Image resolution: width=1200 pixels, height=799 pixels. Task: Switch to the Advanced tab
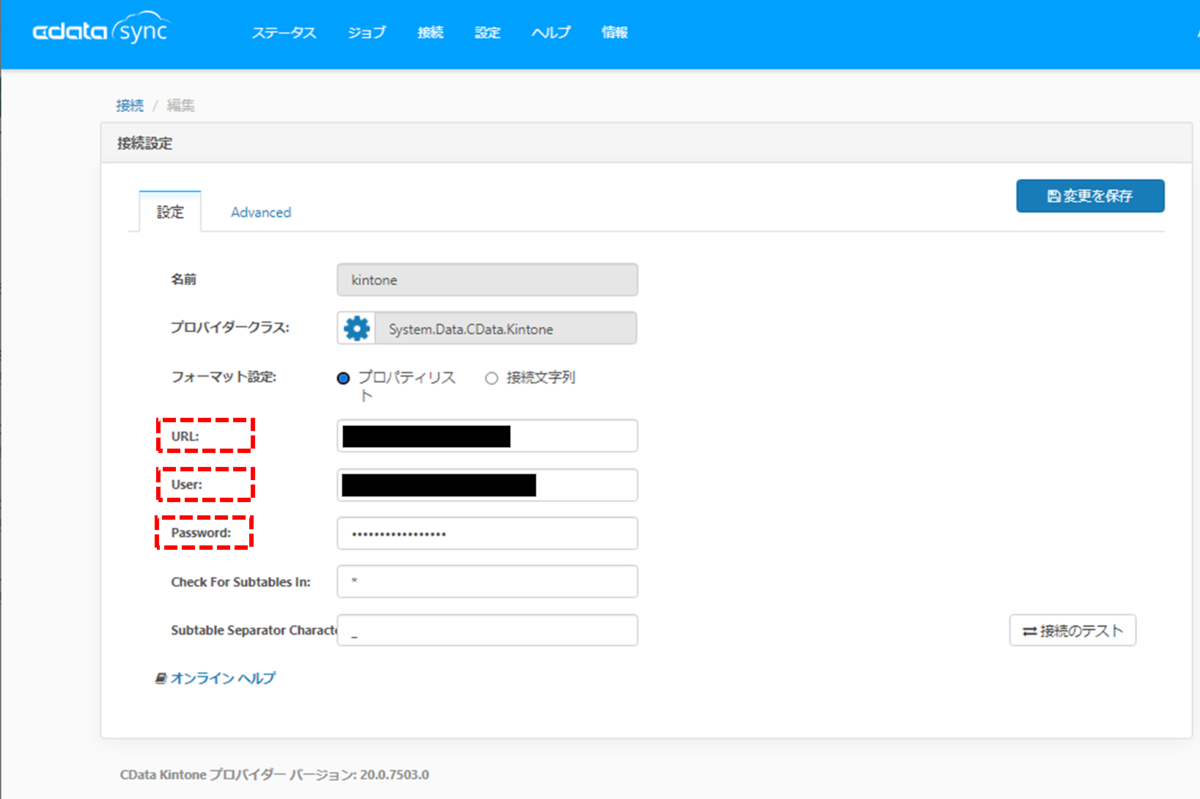click(261, 212)
